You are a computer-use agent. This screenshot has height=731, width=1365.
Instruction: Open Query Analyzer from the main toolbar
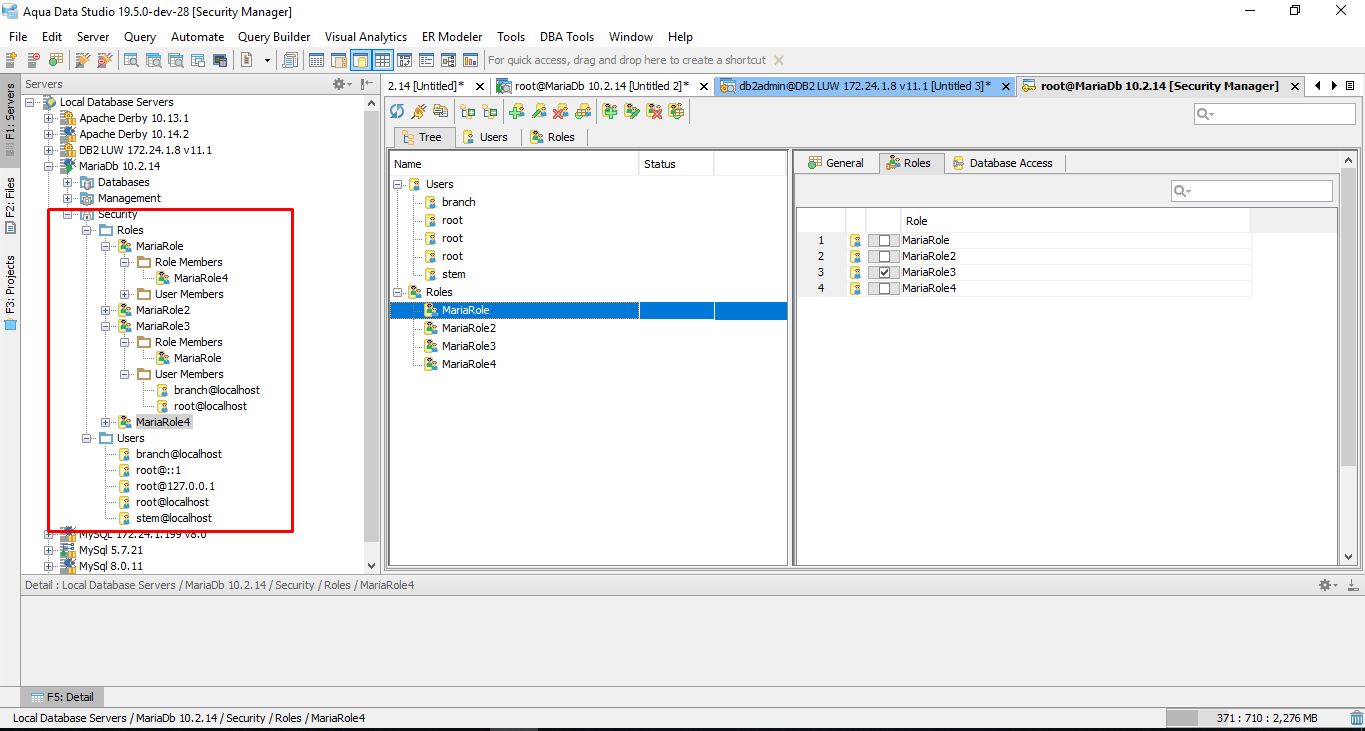pos(132,60)
